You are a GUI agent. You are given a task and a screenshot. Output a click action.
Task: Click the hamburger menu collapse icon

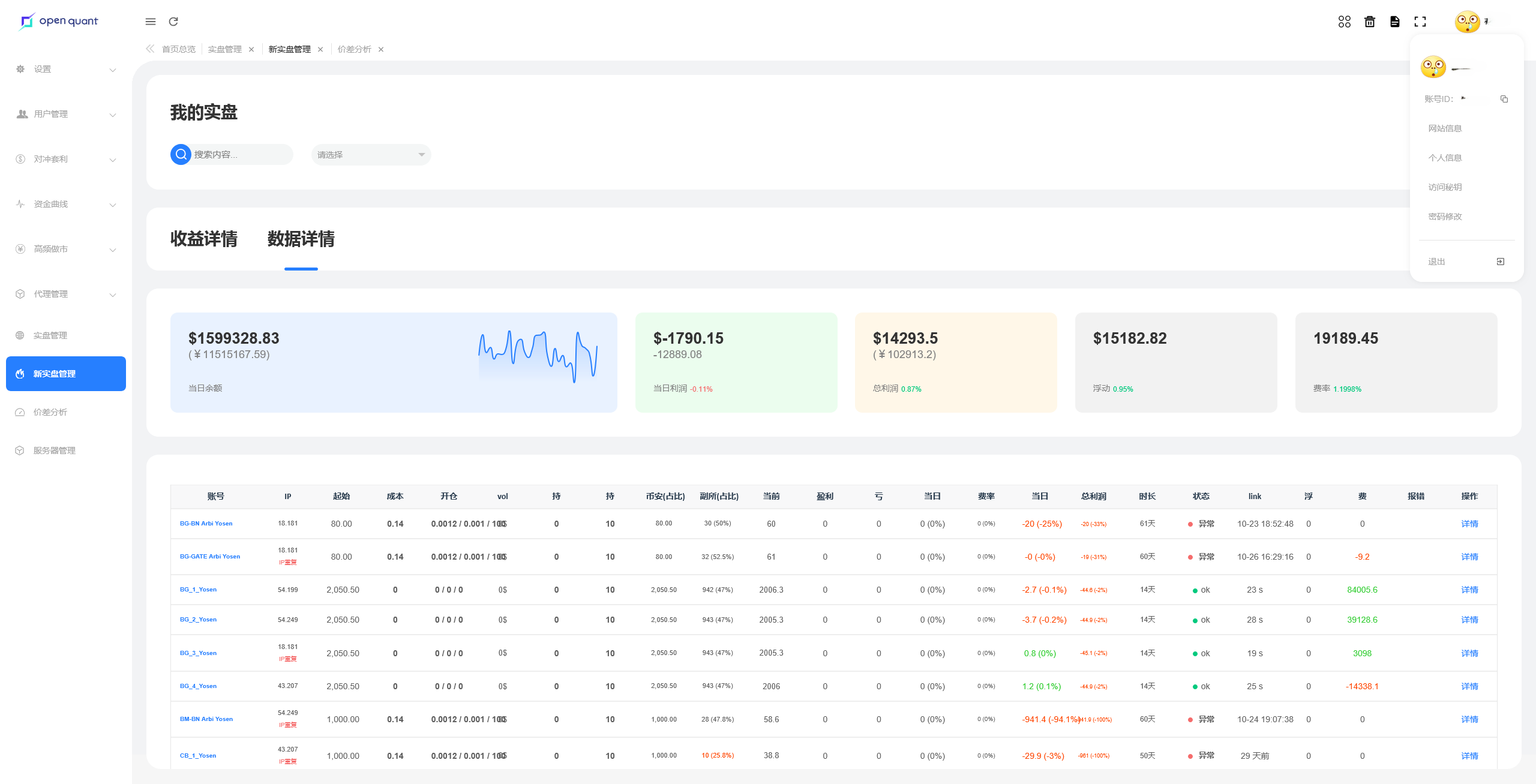click(x=151, y=22)
